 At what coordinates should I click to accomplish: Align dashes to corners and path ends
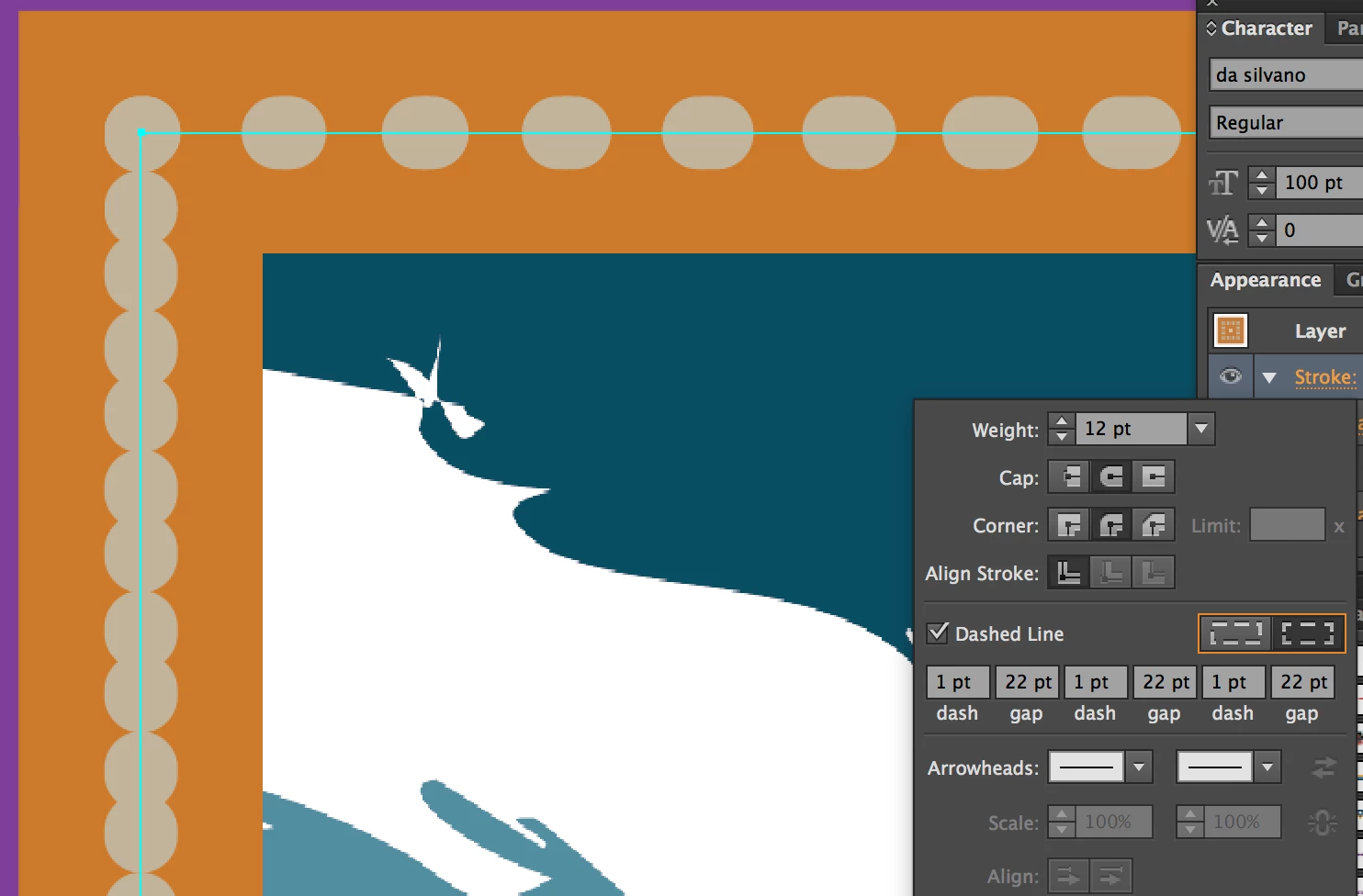1308,633
